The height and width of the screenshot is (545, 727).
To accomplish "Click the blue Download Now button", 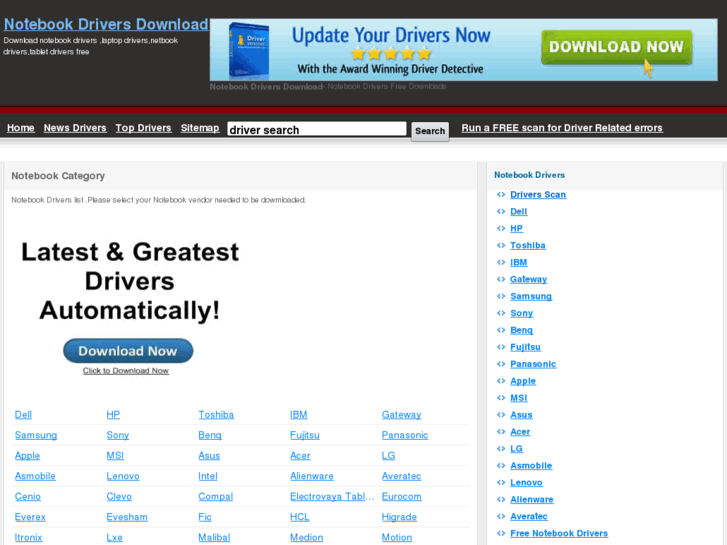I will 128,351.
